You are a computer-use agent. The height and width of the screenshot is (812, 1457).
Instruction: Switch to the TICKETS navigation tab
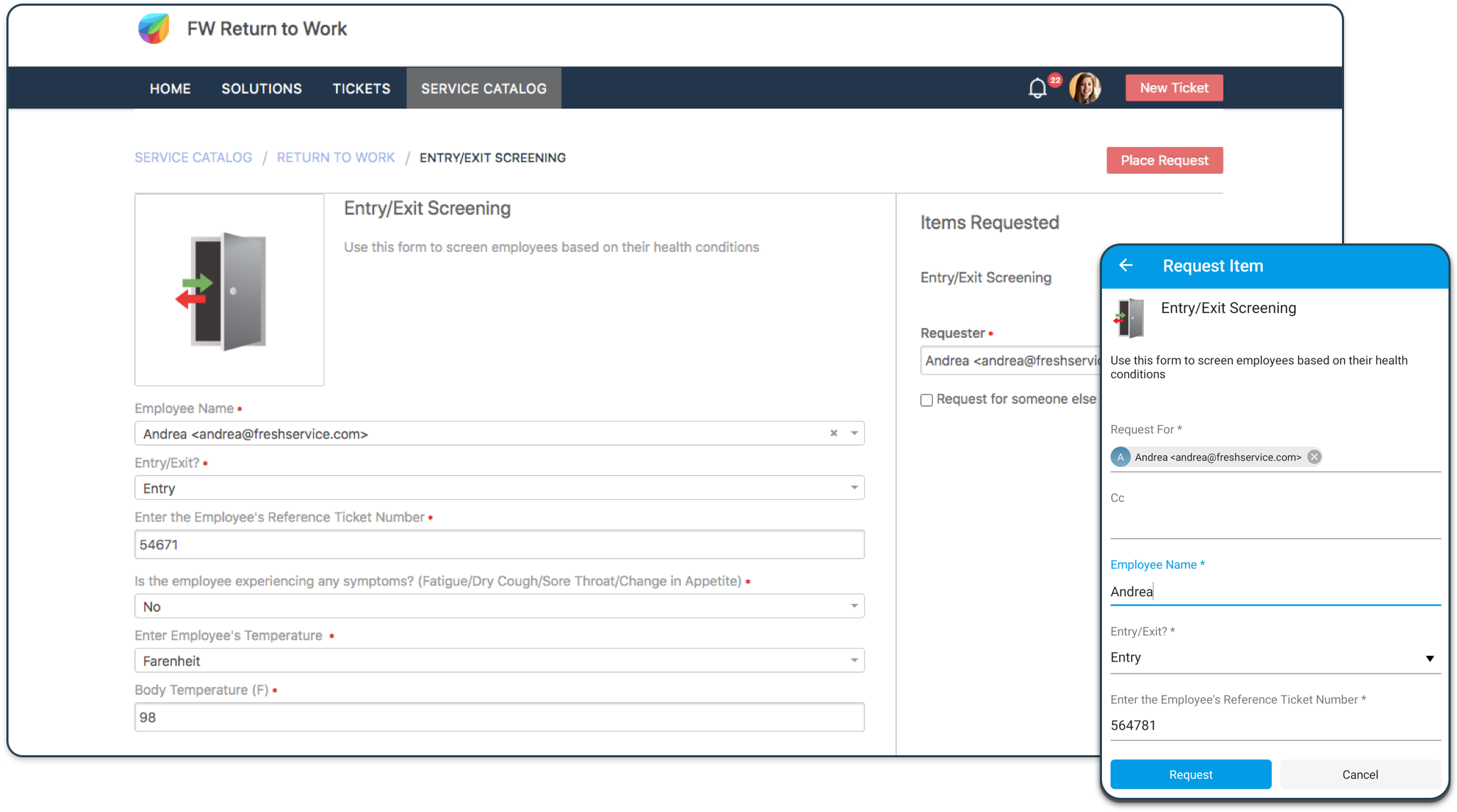click(361, 88)
